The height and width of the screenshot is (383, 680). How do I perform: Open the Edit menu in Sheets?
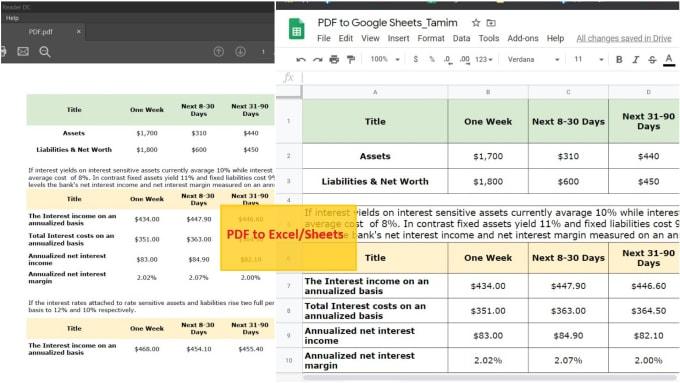[x=346, y=38]
